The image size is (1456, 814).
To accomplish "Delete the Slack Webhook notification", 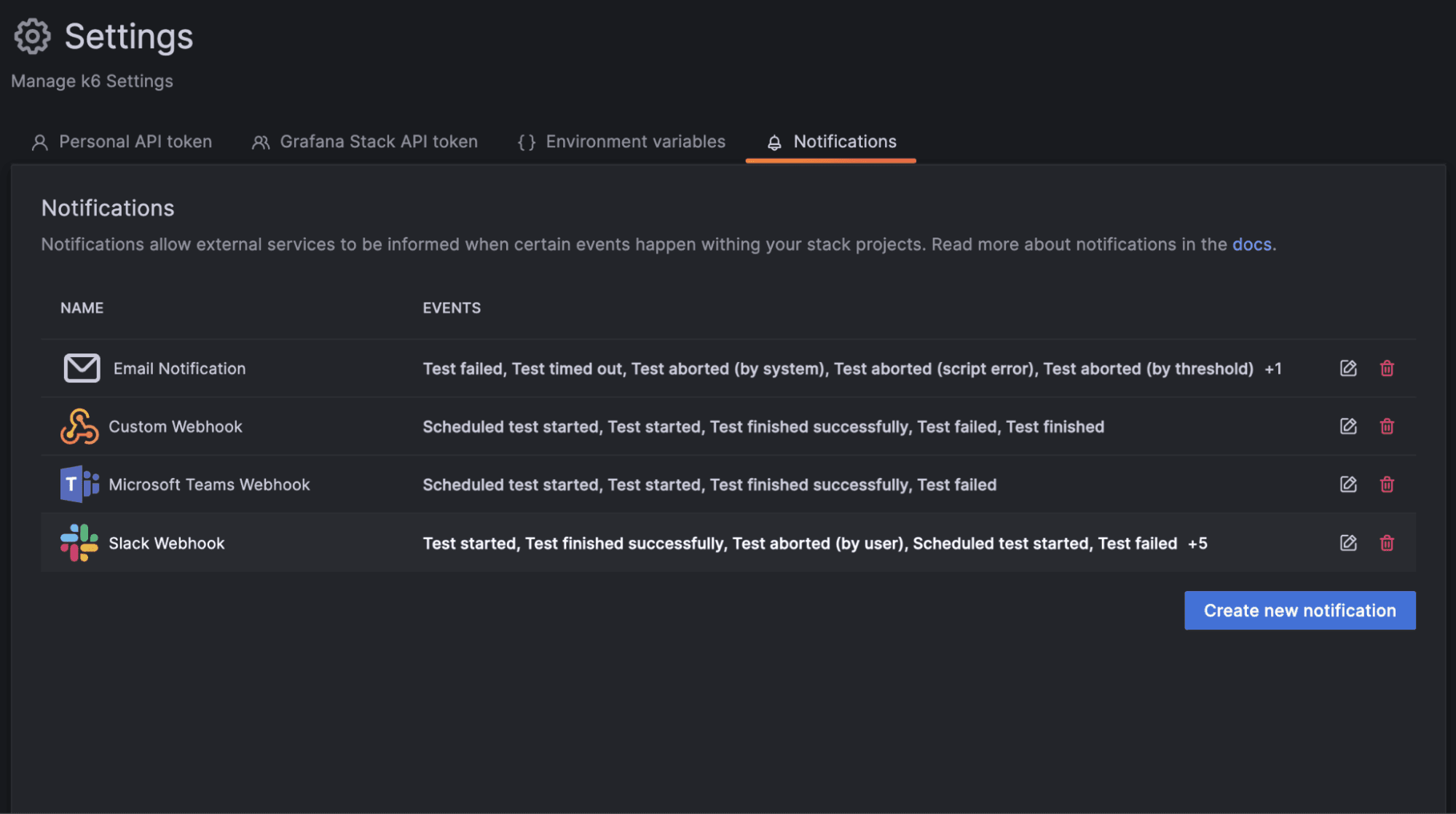I will (1387, 542).
